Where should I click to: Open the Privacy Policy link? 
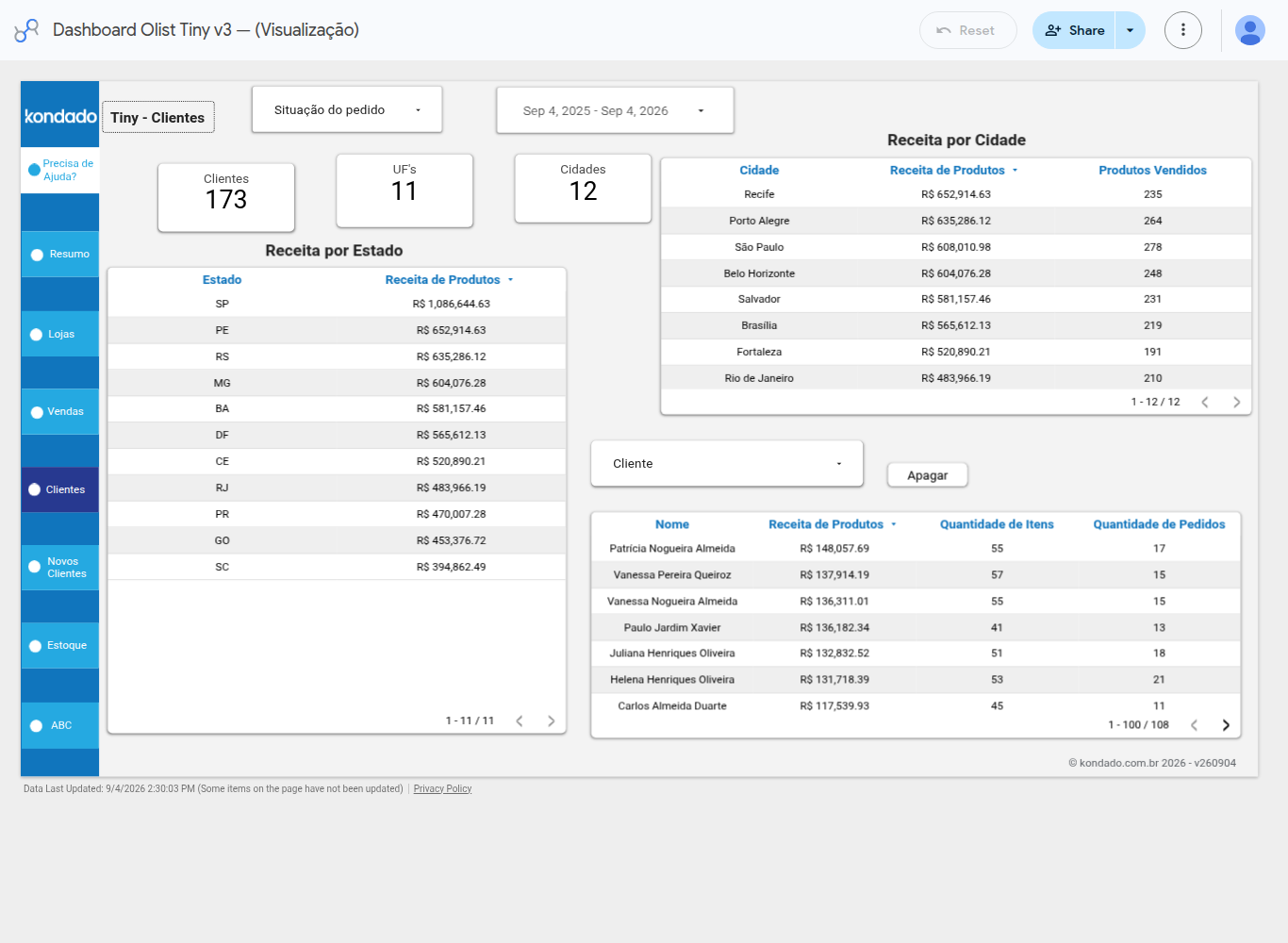coord(442,788)
